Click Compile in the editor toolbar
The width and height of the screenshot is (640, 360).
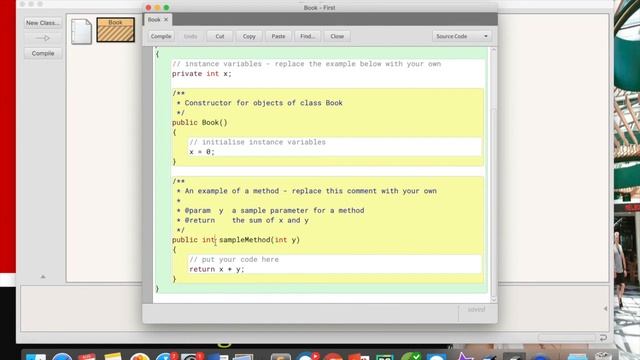161,36
